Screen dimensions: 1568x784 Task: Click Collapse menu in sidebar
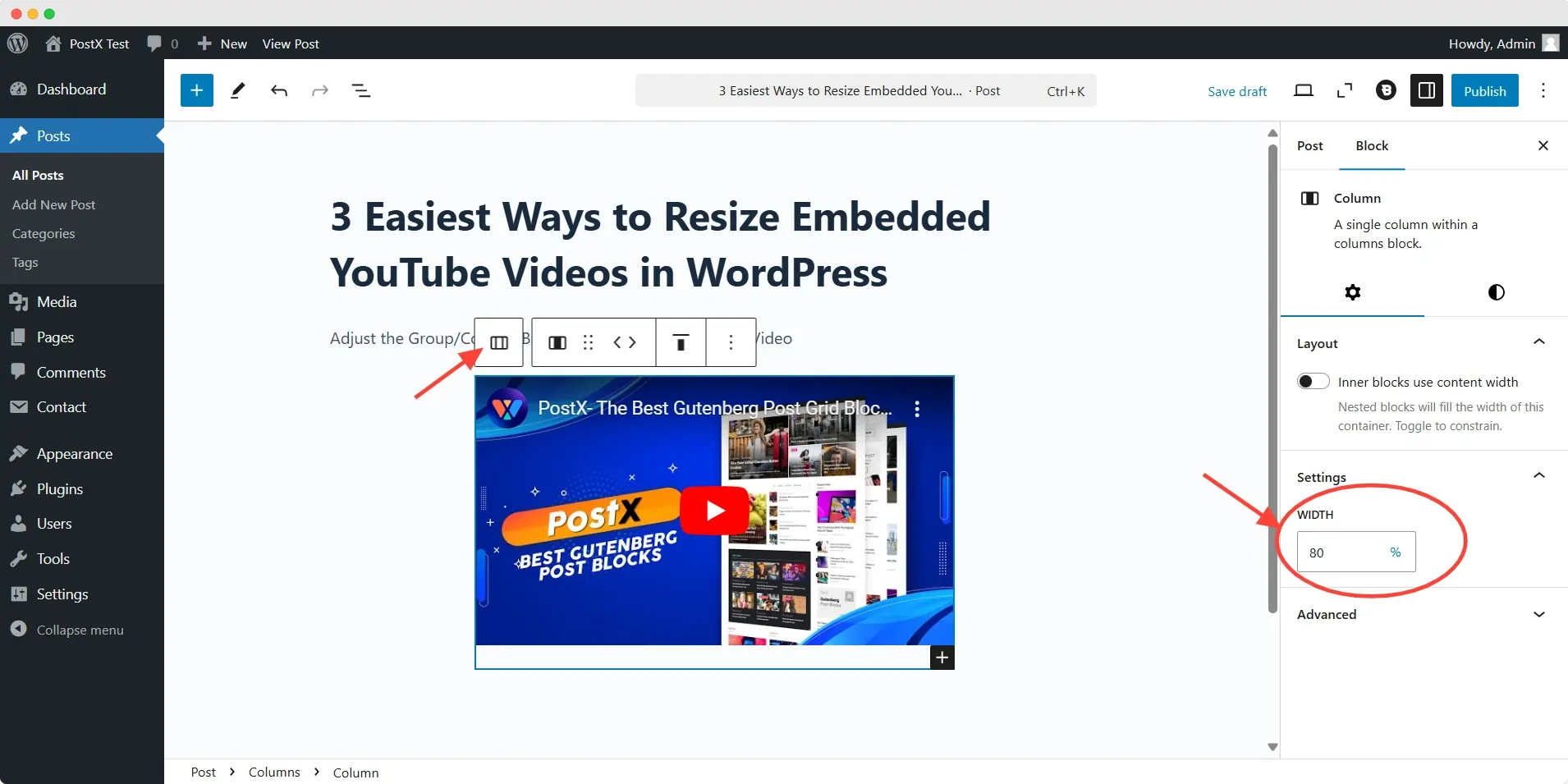(x=82, y=630)
